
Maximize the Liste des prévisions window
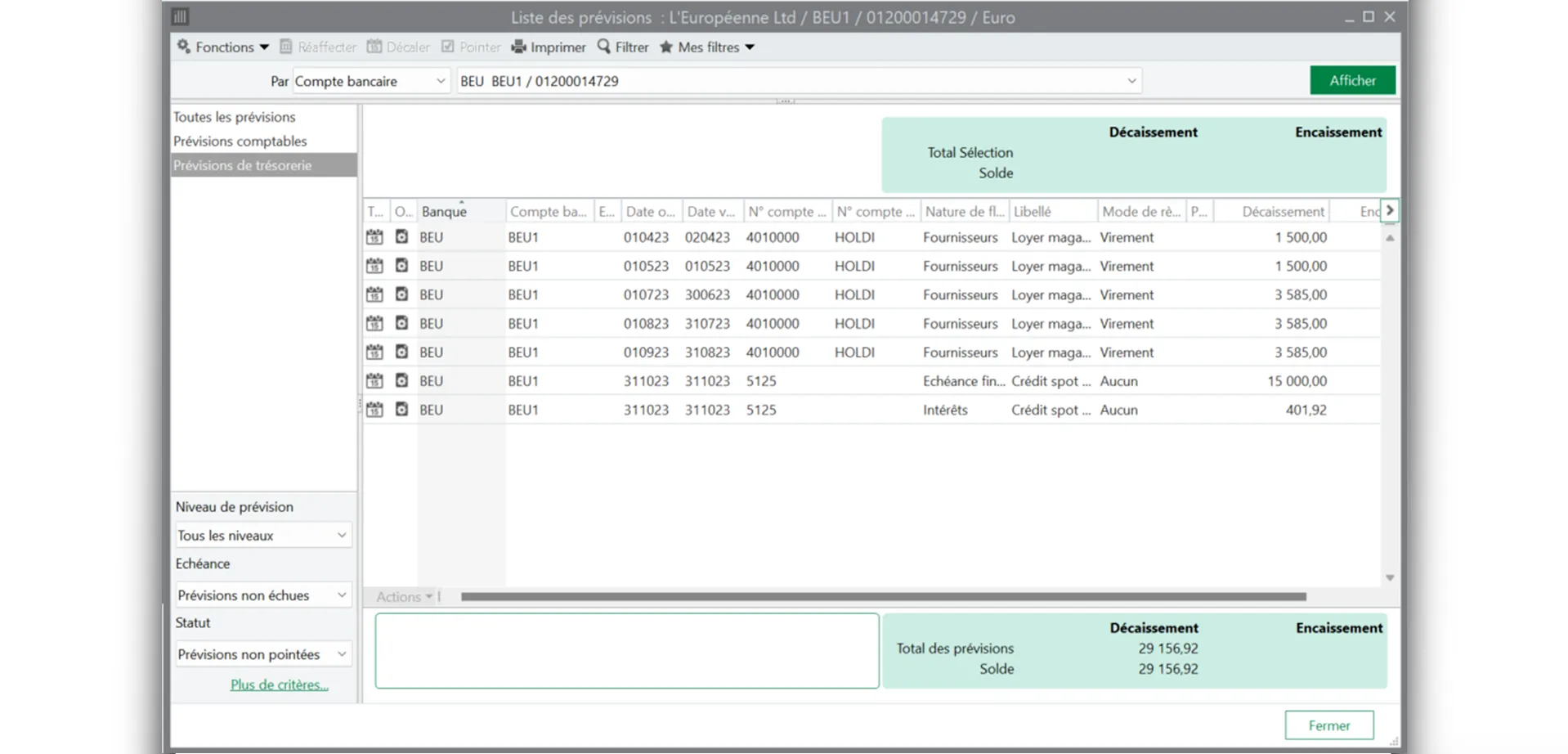[x=1369, y=16]
